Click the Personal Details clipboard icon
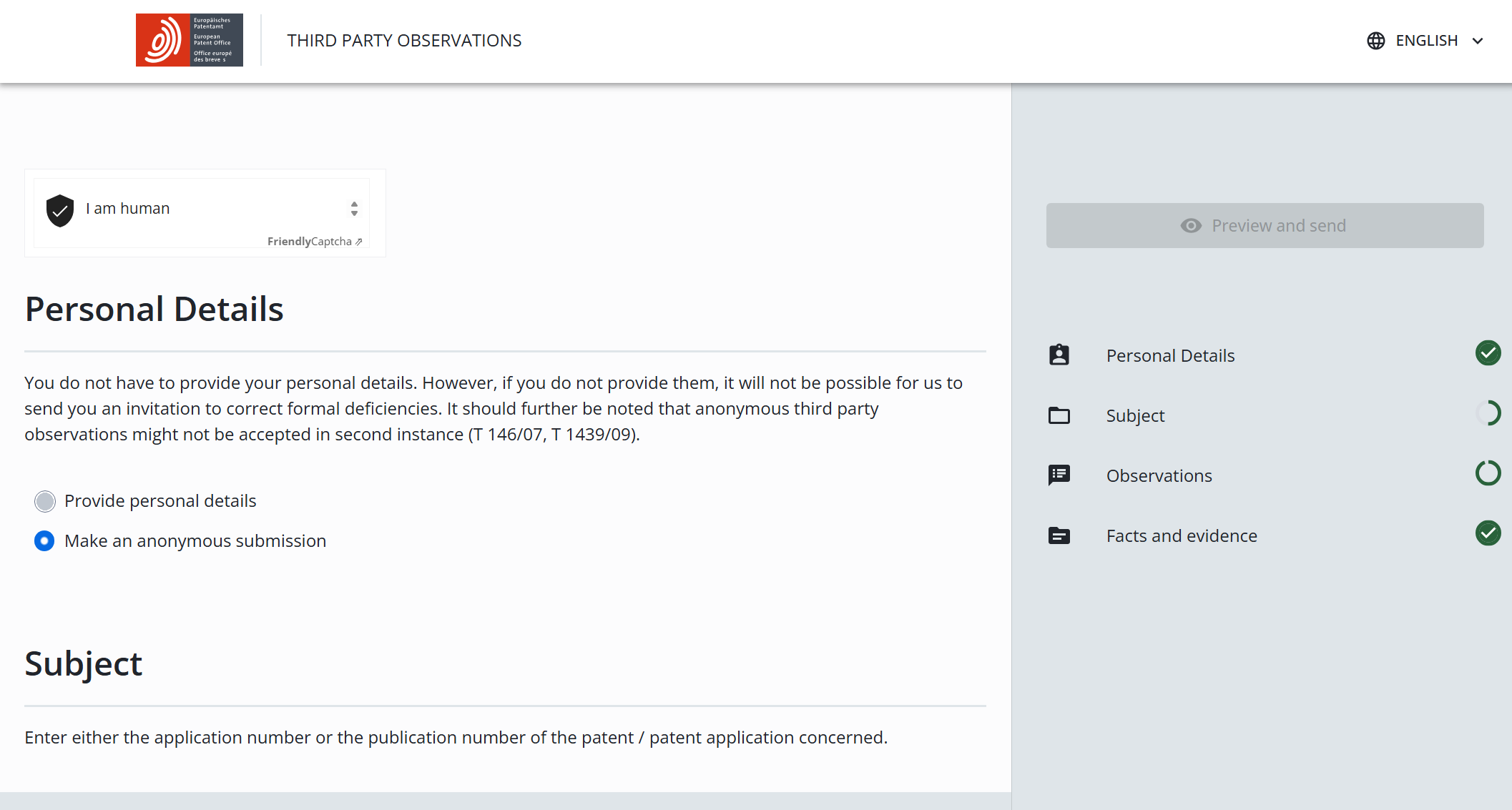This screenshot has width=1512, height=810. (1059, 355)
